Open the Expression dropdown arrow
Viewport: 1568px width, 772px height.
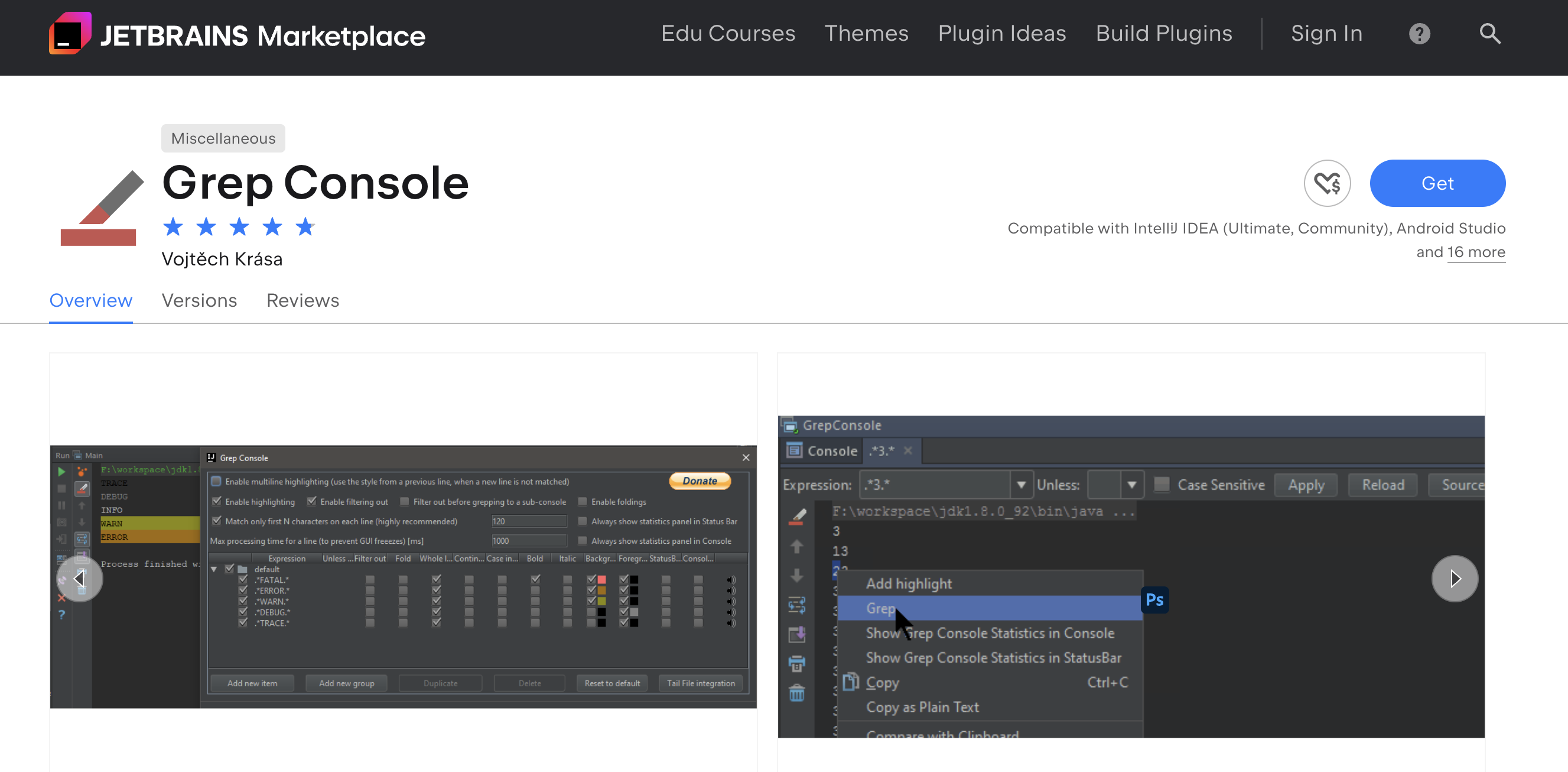pyautogui.click(x=1021, y=485)
